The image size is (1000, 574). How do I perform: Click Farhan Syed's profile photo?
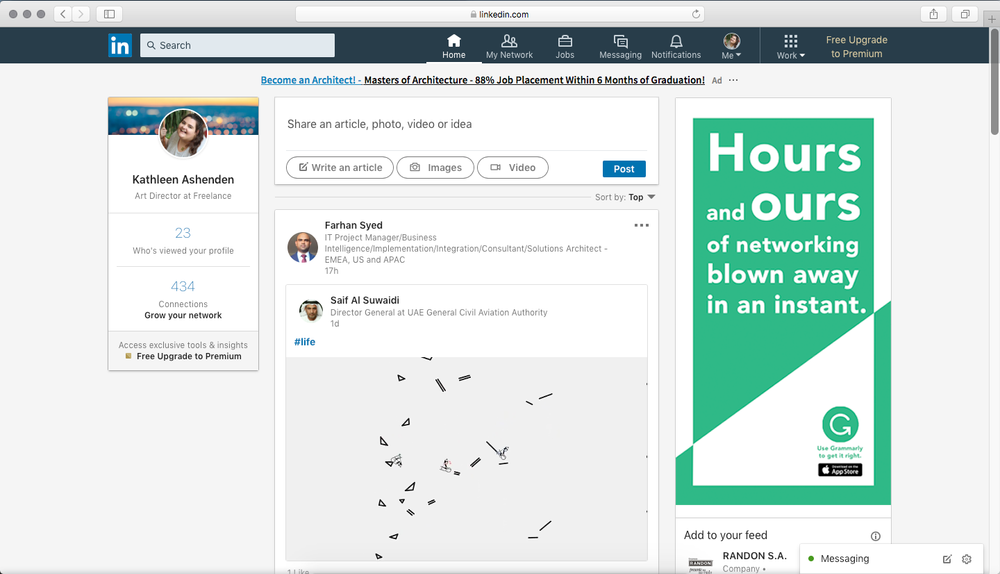tap(303, 247)
